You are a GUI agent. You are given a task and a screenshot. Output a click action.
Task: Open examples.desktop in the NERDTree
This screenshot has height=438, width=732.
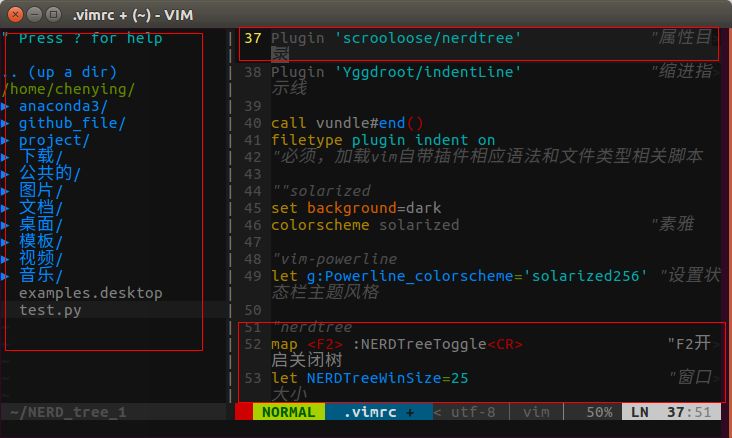coord(91,293)
